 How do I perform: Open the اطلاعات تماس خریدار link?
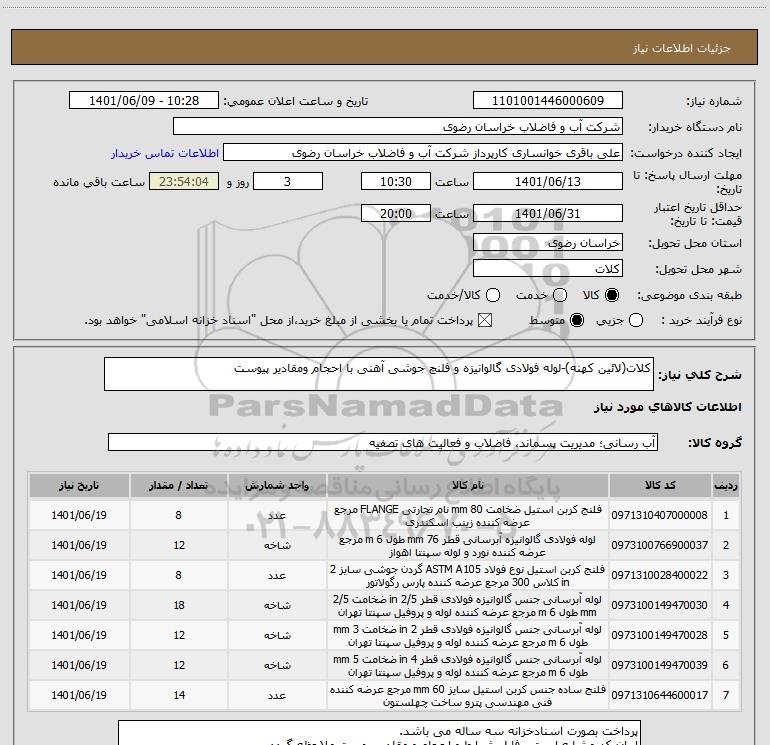[165, 153]
